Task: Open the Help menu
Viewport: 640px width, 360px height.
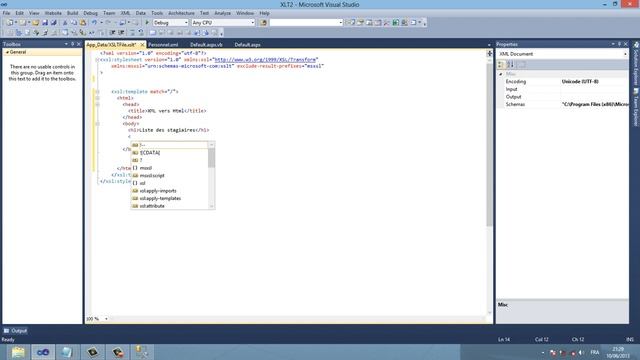Action: (264, 13)
